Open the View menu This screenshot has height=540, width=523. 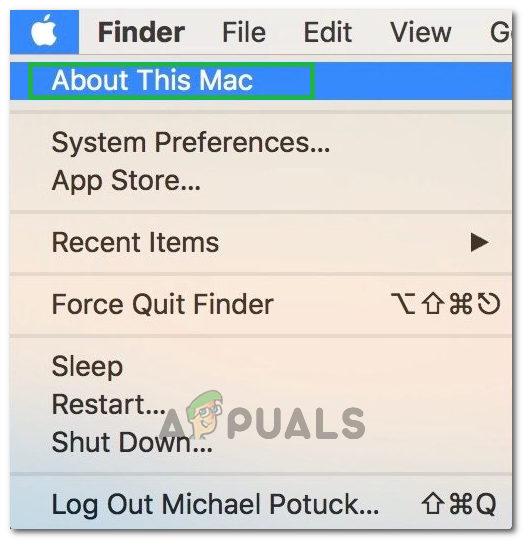click(420, 32)
